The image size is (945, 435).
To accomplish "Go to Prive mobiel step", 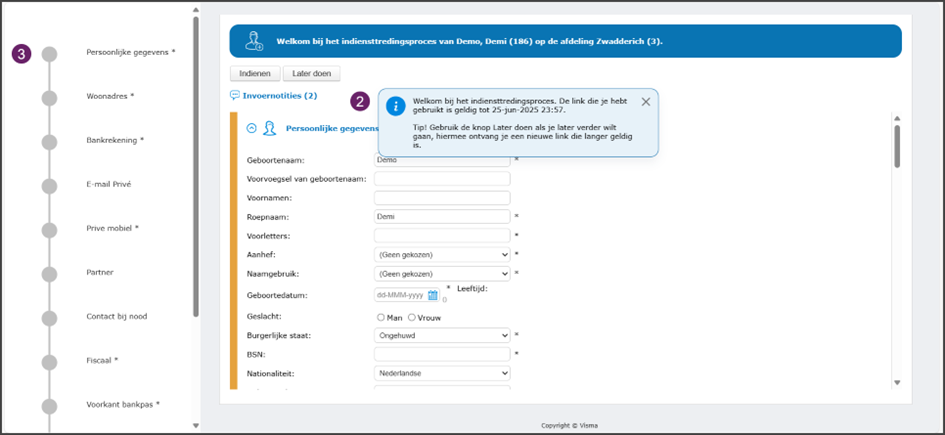I will point(113,228).
